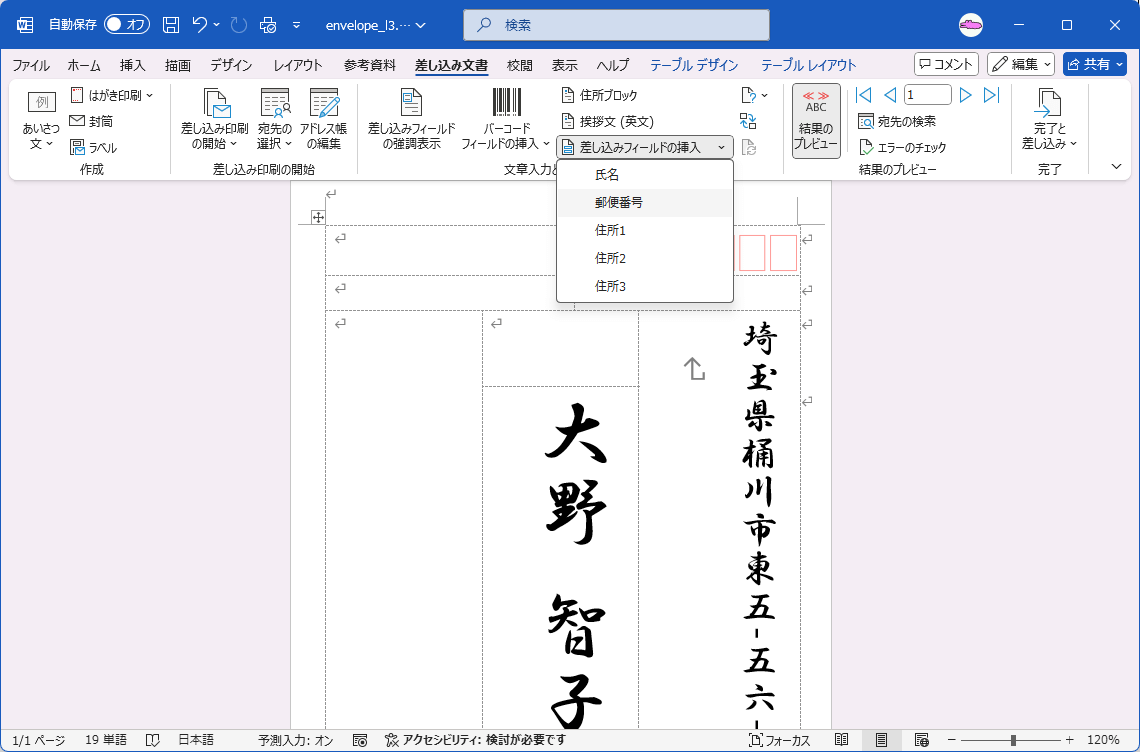Switch to 挿入 tab
This screenshot has height=752, width=1140.
132,65
